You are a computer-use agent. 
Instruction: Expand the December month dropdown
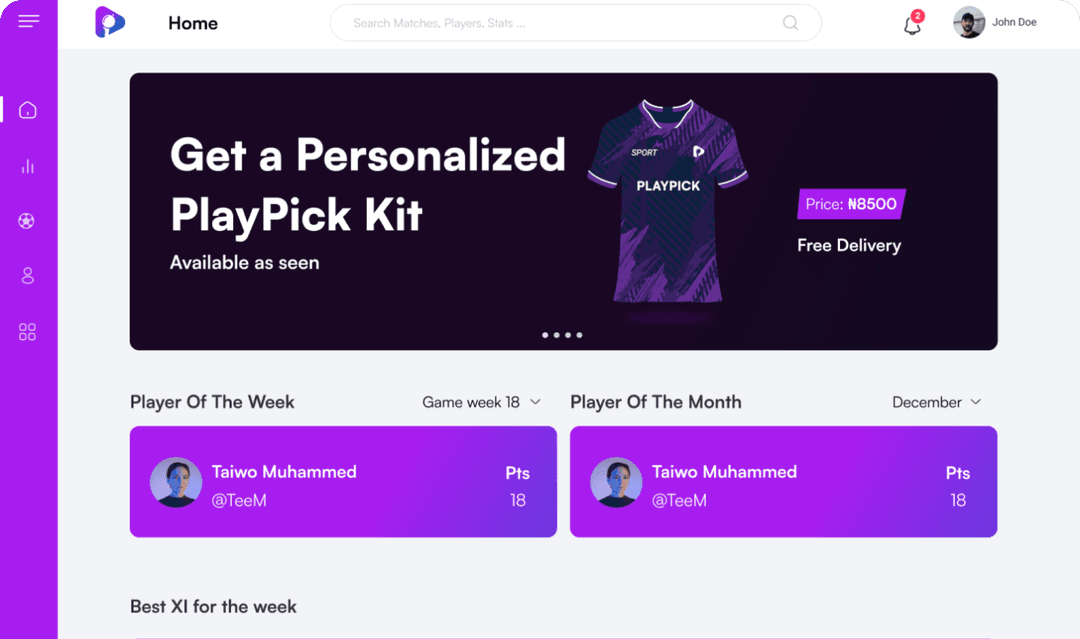[936, 402]
